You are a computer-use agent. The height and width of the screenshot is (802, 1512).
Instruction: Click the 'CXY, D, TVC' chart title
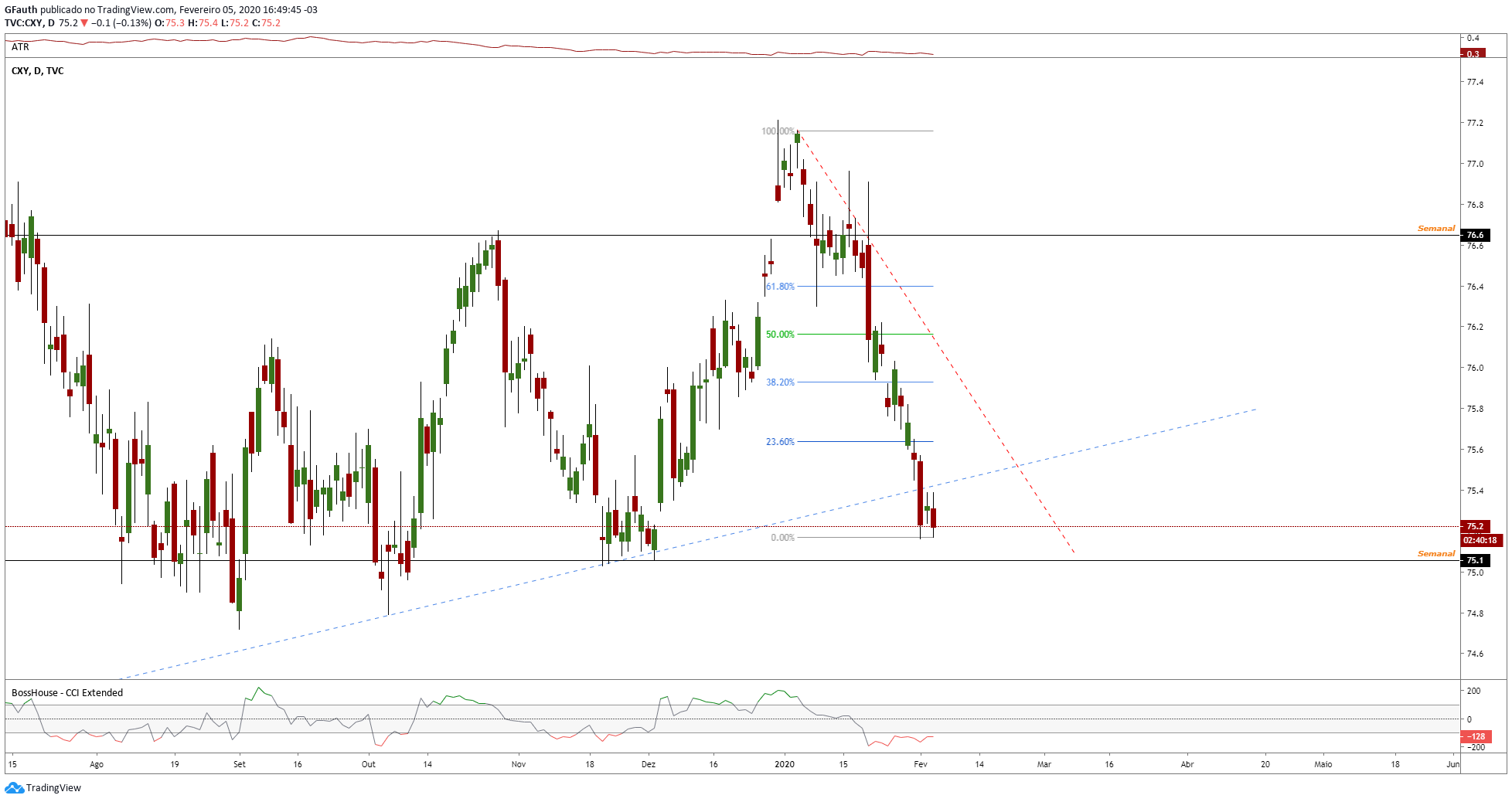point(37,71)
